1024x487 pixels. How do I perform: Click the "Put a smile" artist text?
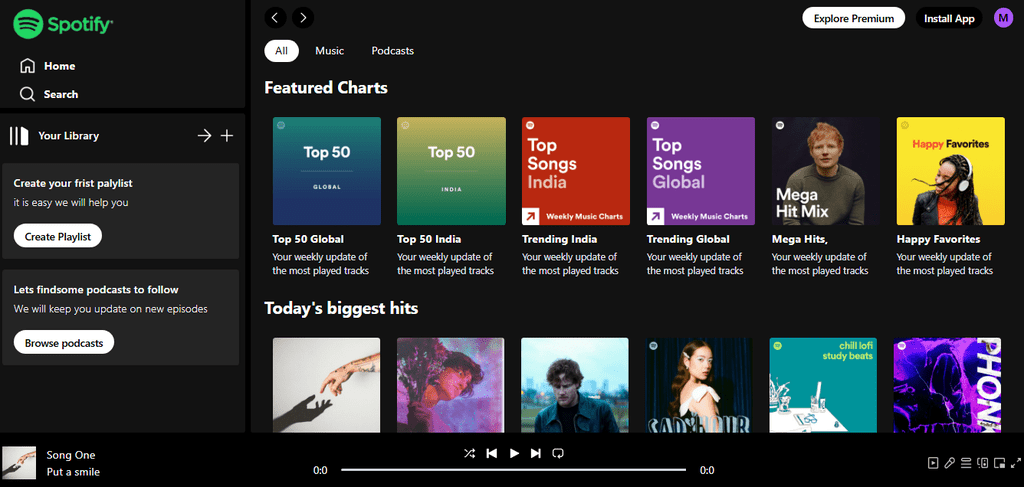(73, 472)
